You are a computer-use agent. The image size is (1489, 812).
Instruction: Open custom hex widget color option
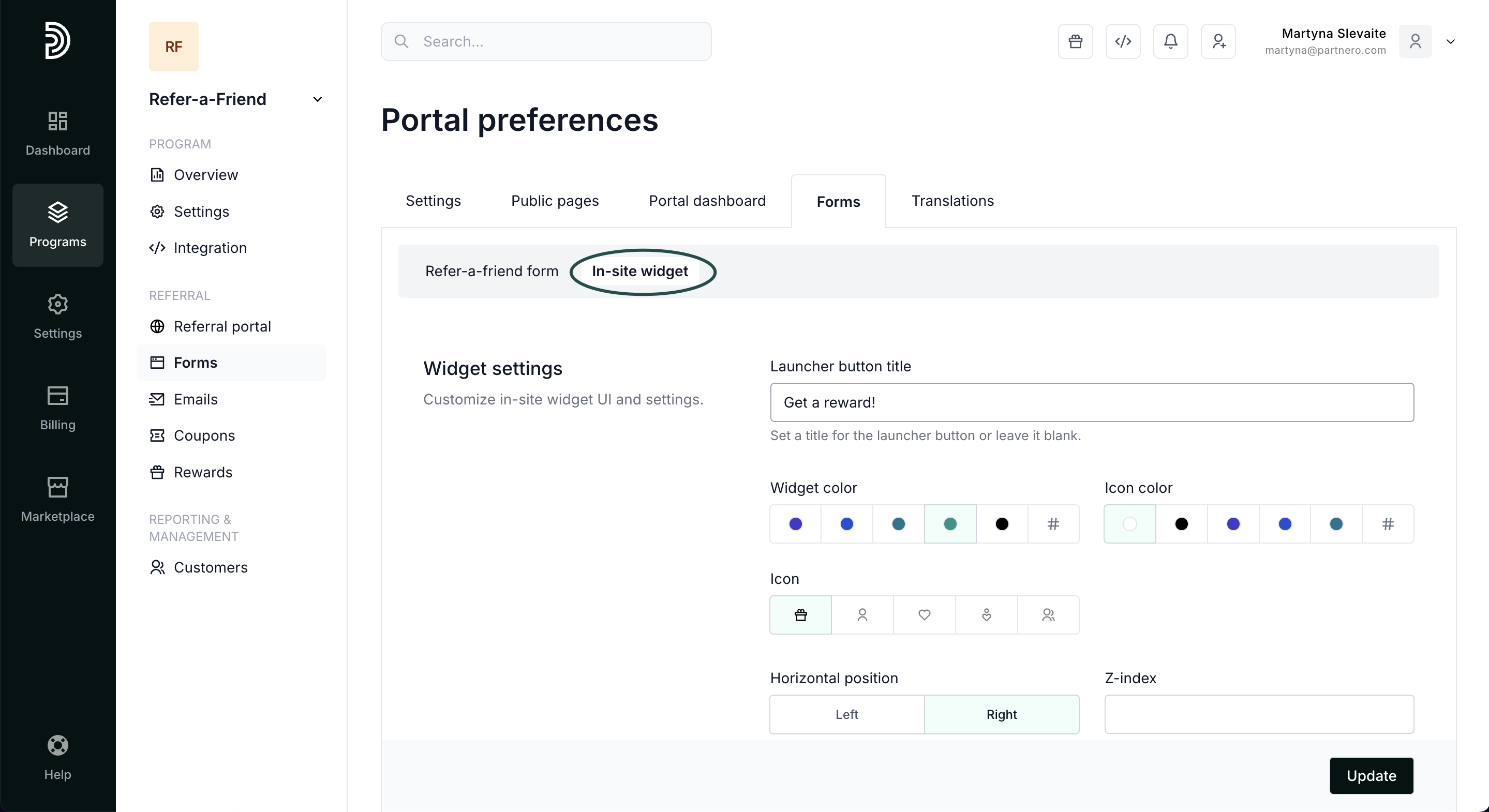pos(1053,523)
